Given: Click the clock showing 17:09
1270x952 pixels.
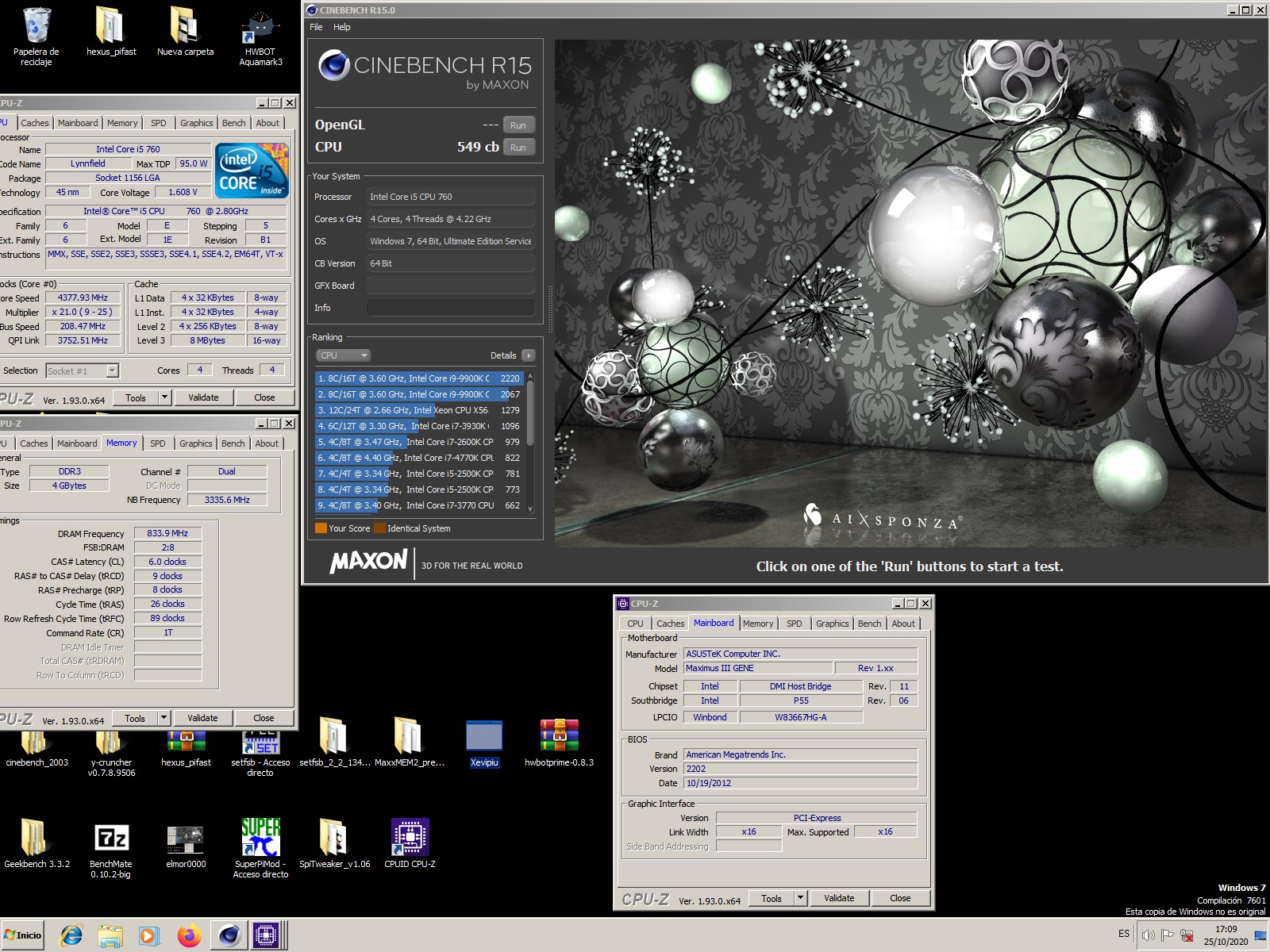Looking at the screenshot, I should [x=1226, y=929].
